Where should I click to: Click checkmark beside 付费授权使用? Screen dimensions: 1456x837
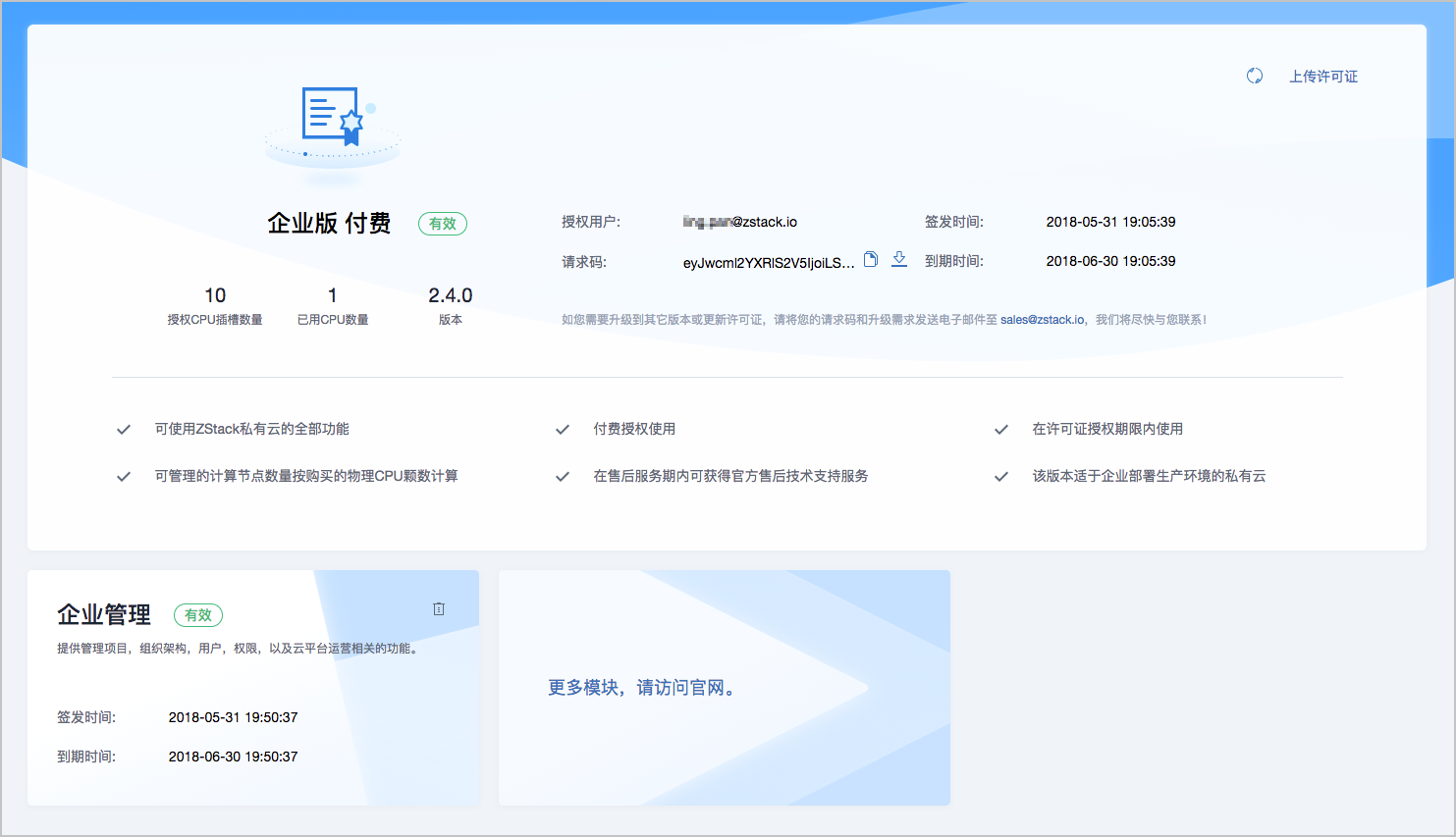tap(563, 430)
